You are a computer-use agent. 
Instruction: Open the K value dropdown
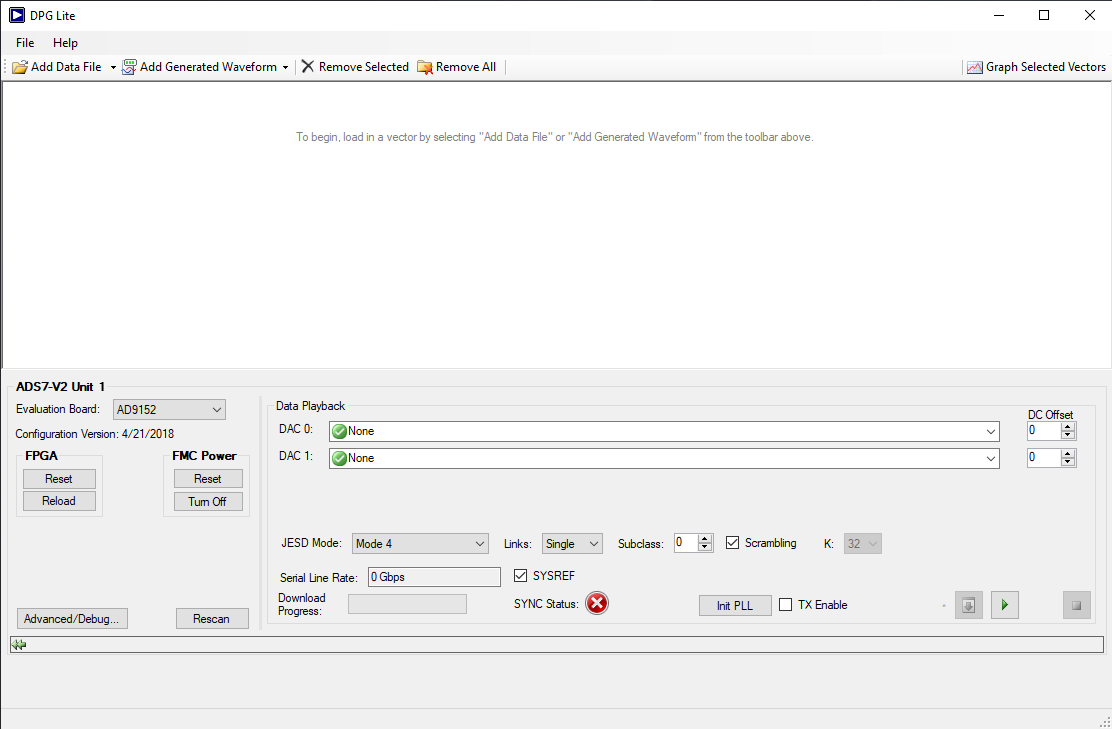862,544
